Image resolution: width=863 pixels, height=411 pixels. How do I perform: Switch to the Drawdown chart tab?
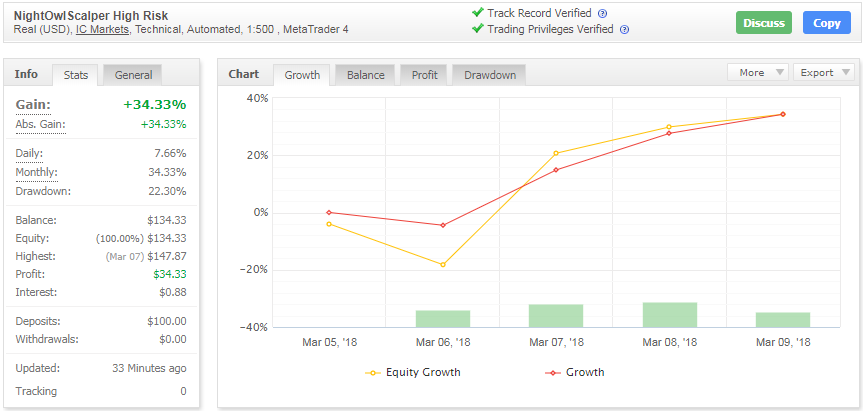pos(490,75)
